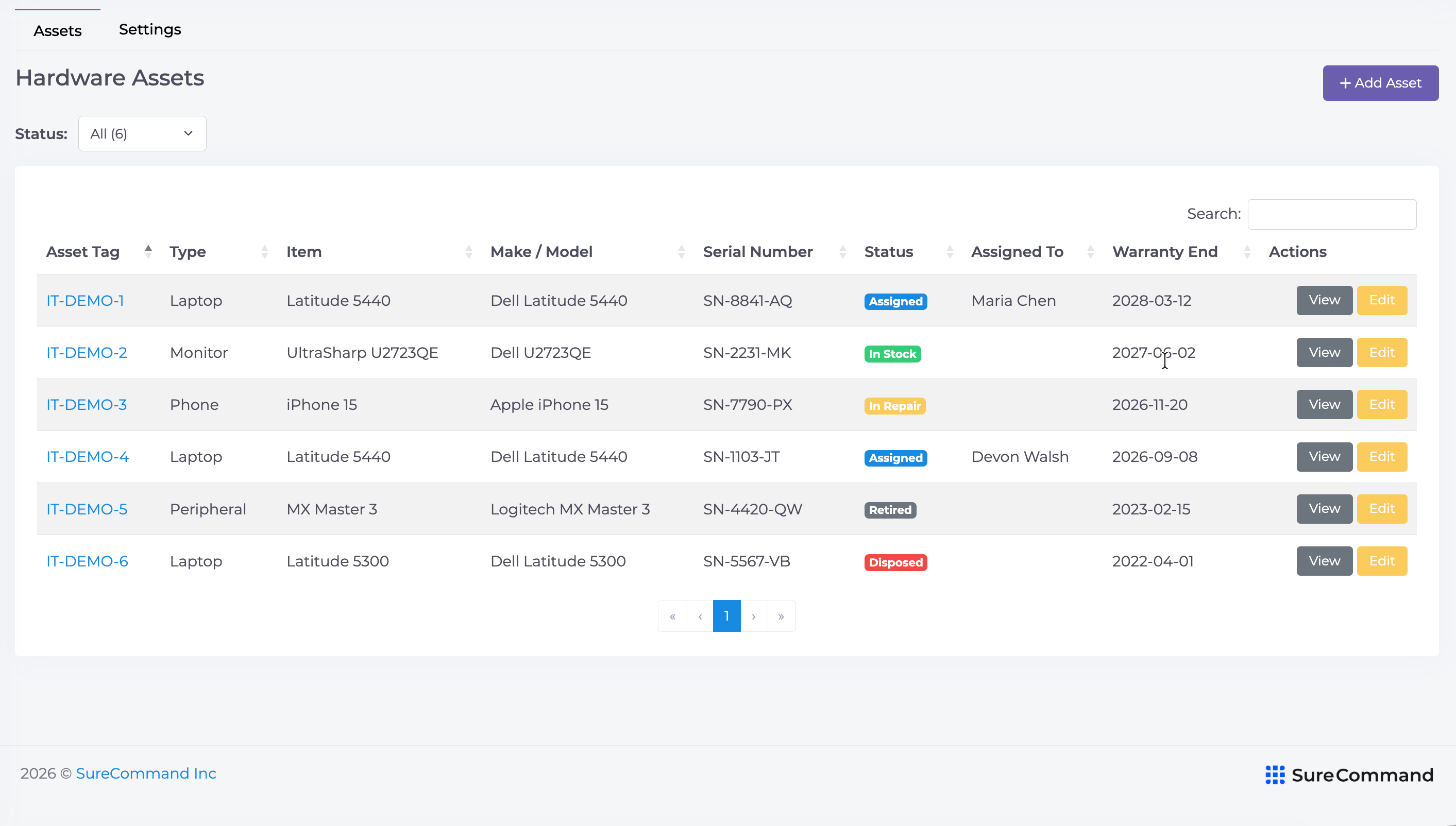The height and width of the screenshot is (826, 1456).
Task: View asset IT-DEMO-1 details
Action: [x=1324, y=300]
